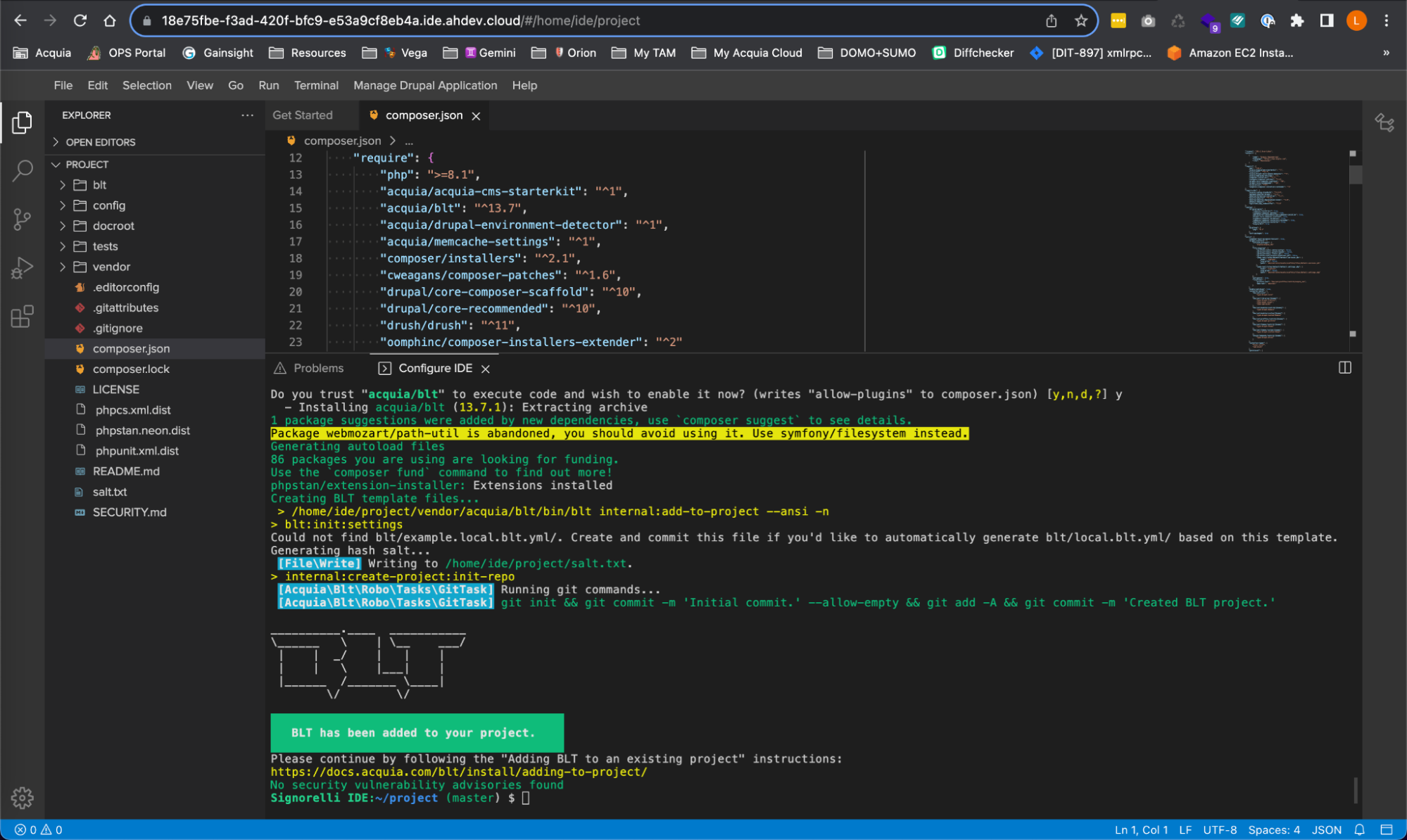Screen dimensions: 1407x840
Task: Reload the browser page
Action: coord(80,20)
